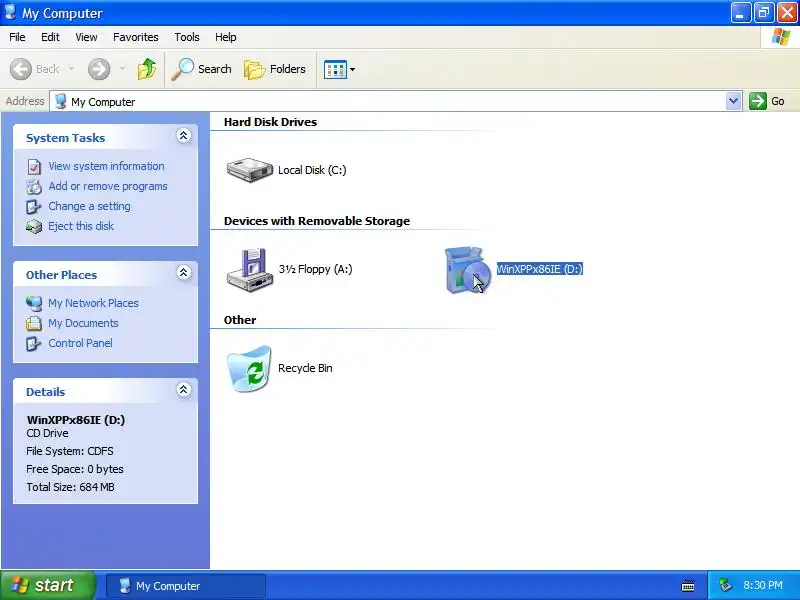Screen dimensions: 800x600
Task: Go up one folder level
Action: coord(147,69)
